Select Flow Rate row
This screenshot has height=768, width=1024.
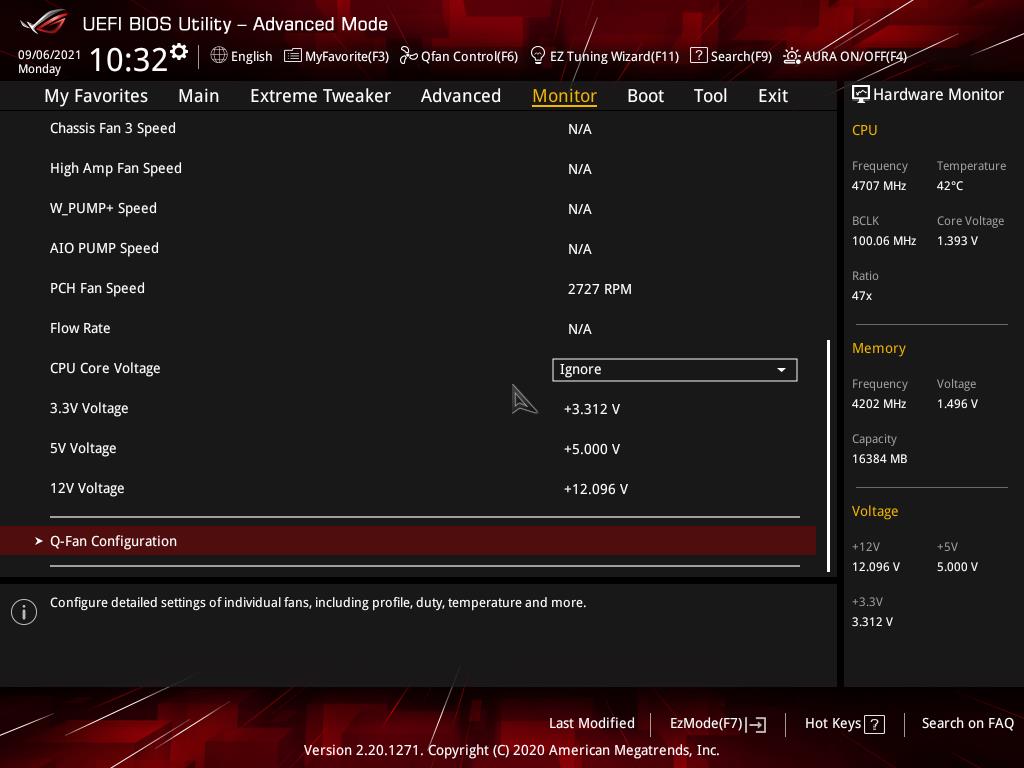tap(408, 328)
